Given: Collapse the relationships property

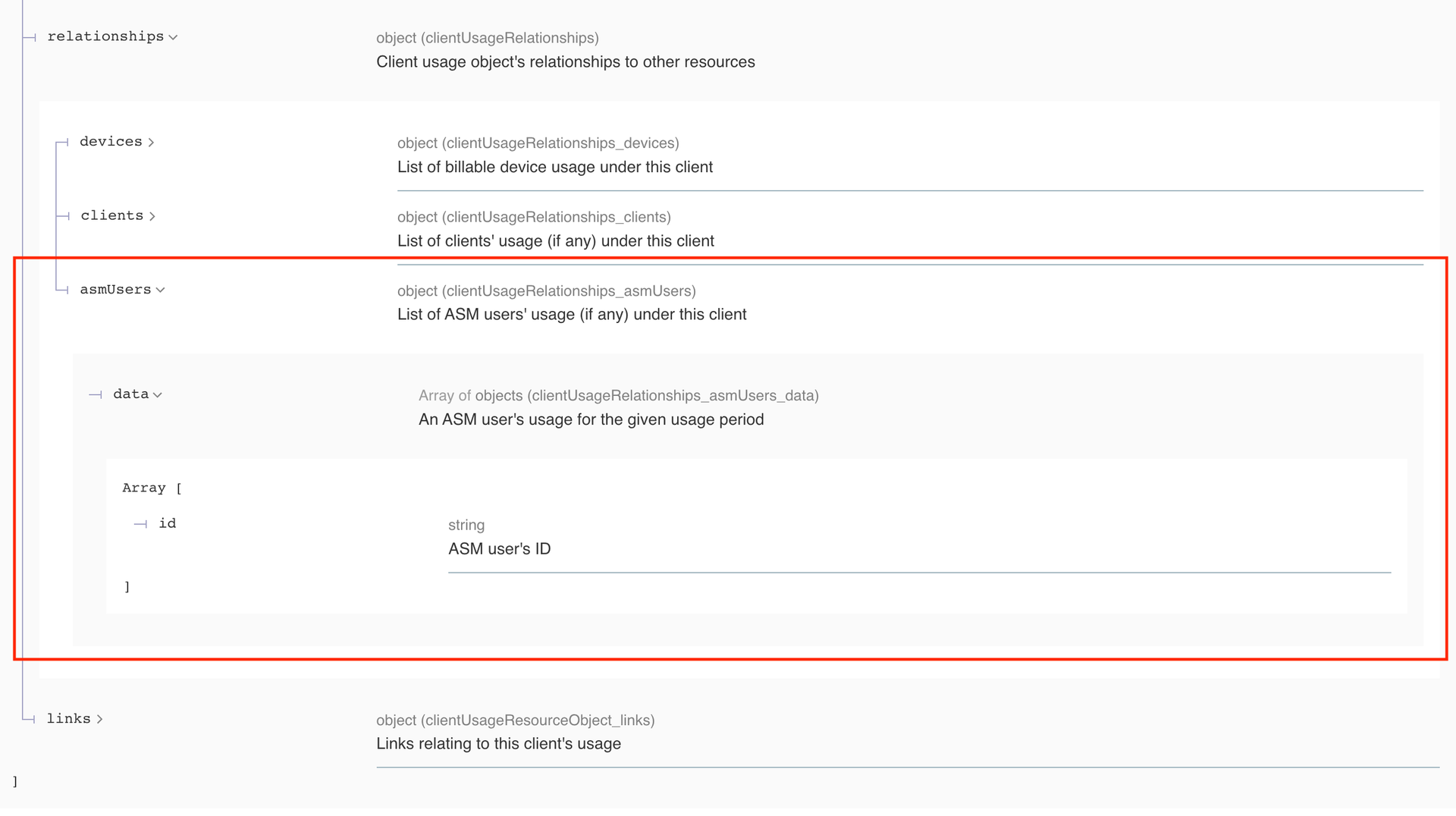Looking at the screenshot, I should click(112, 36).
